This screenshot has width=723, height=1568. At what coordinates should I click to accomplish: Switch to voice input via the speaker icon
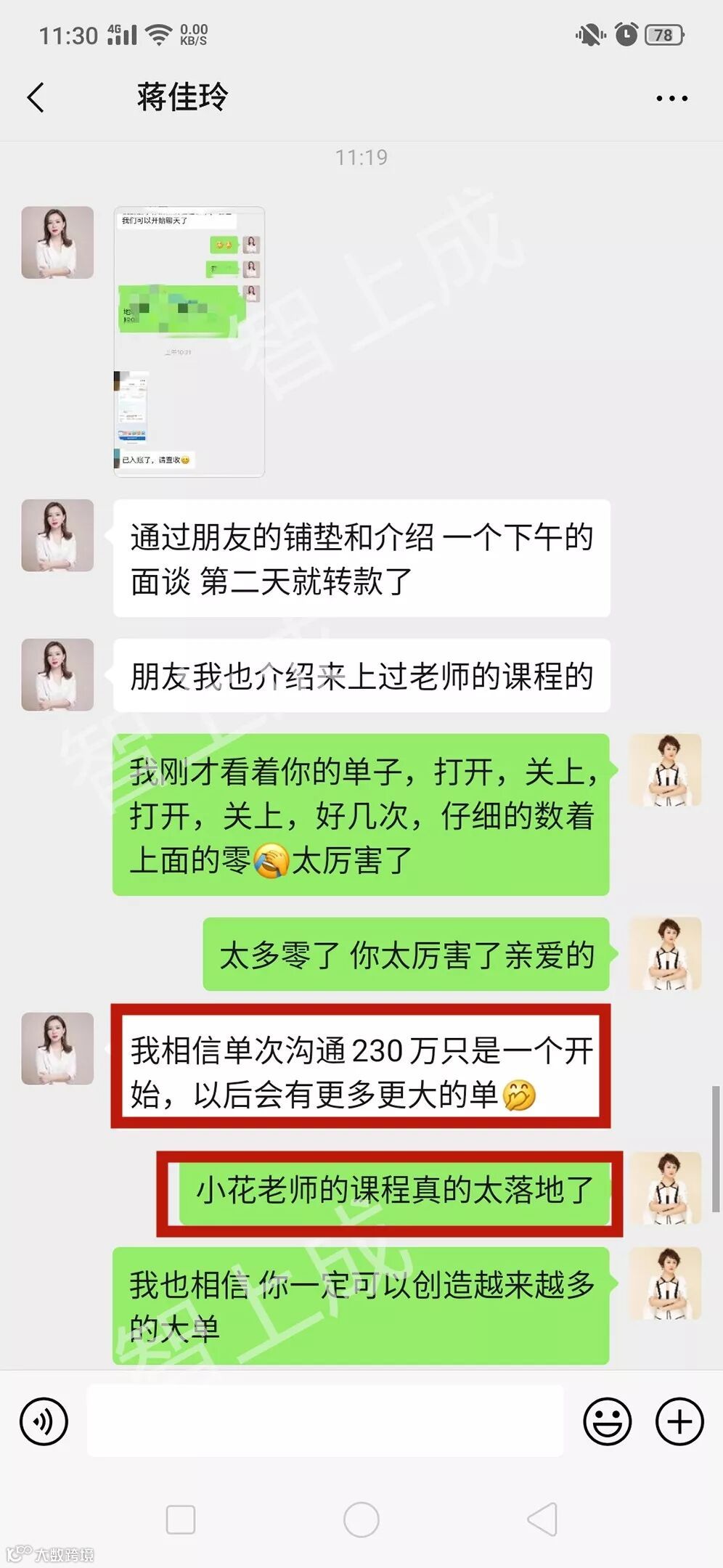(x=44, y=1421)
